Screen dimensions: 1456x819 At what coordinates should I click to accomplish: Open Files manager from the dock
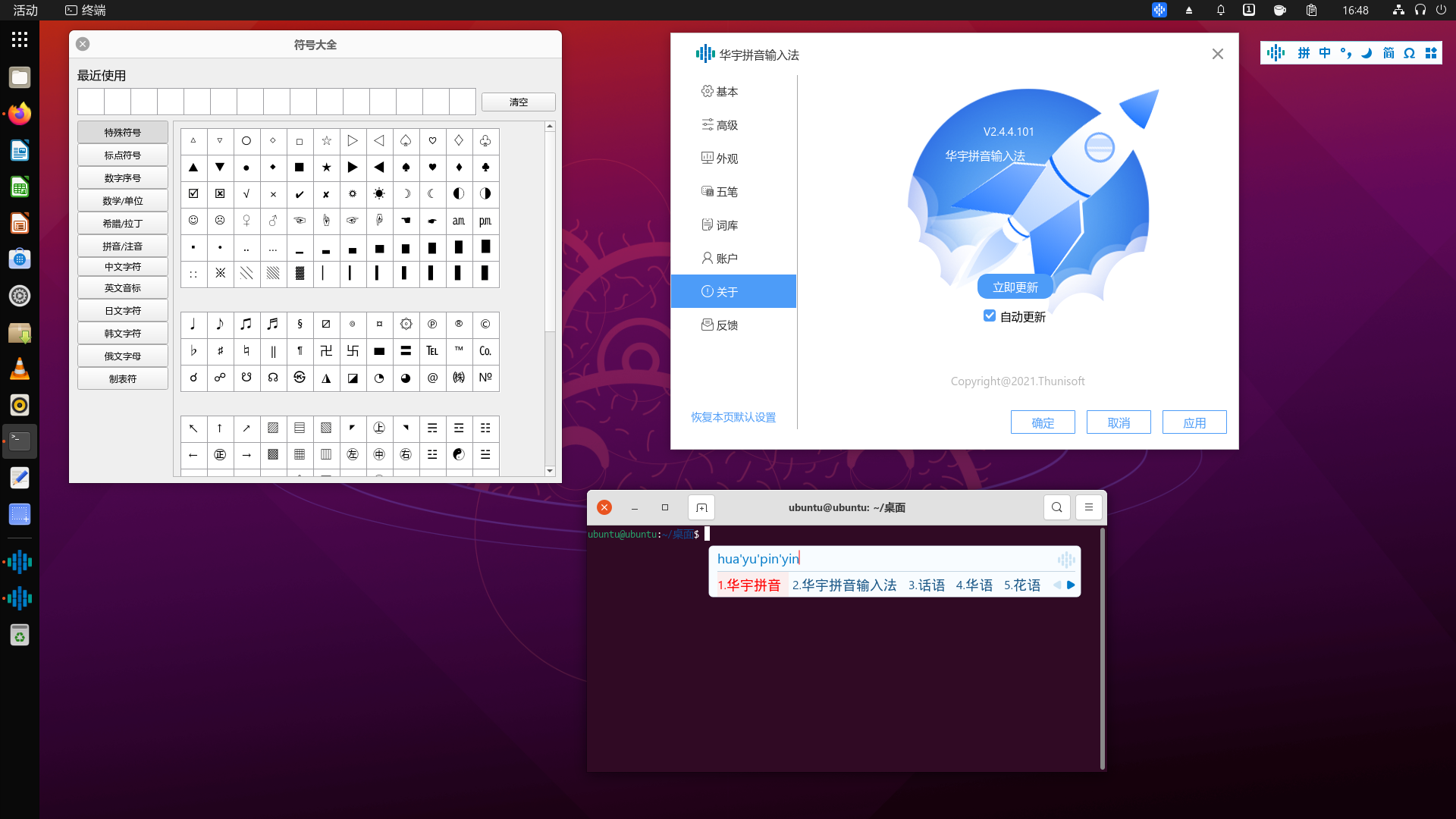20,77
